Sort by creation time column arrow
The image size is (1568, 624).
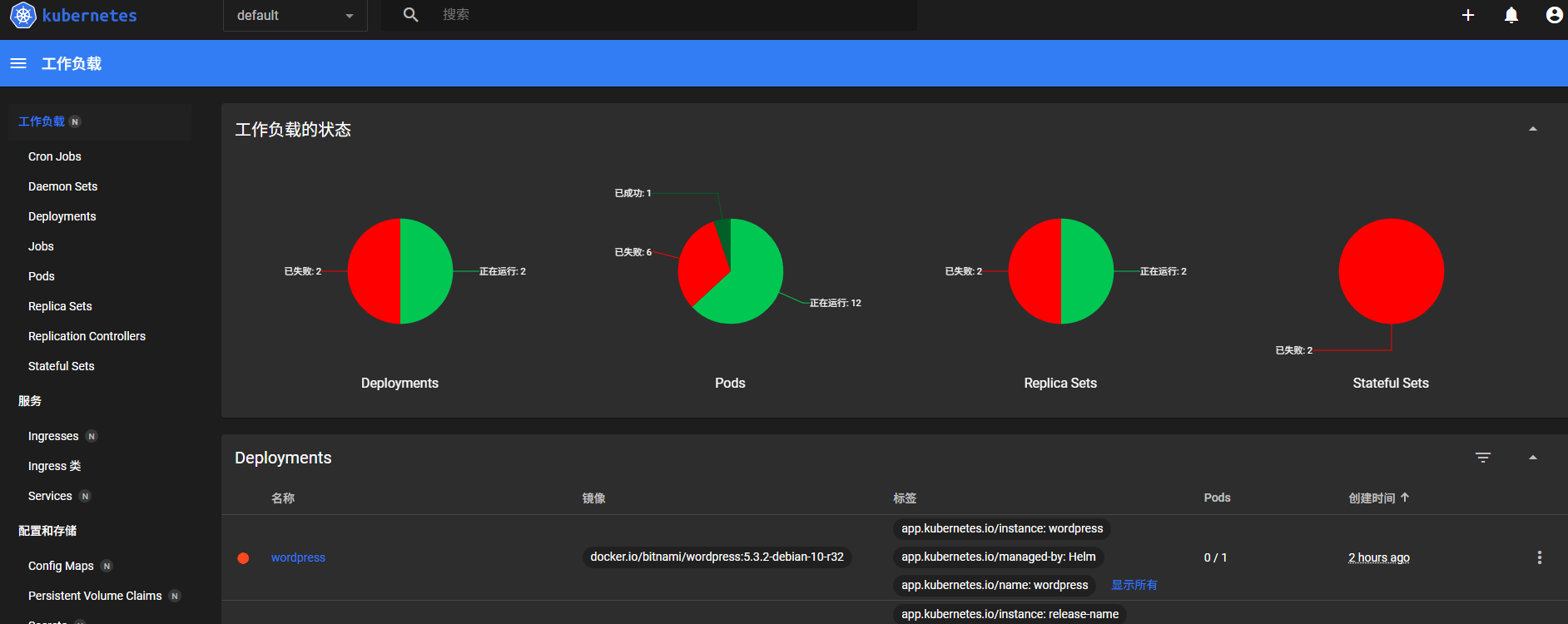pyautogui.click(x=1405, y=498)
